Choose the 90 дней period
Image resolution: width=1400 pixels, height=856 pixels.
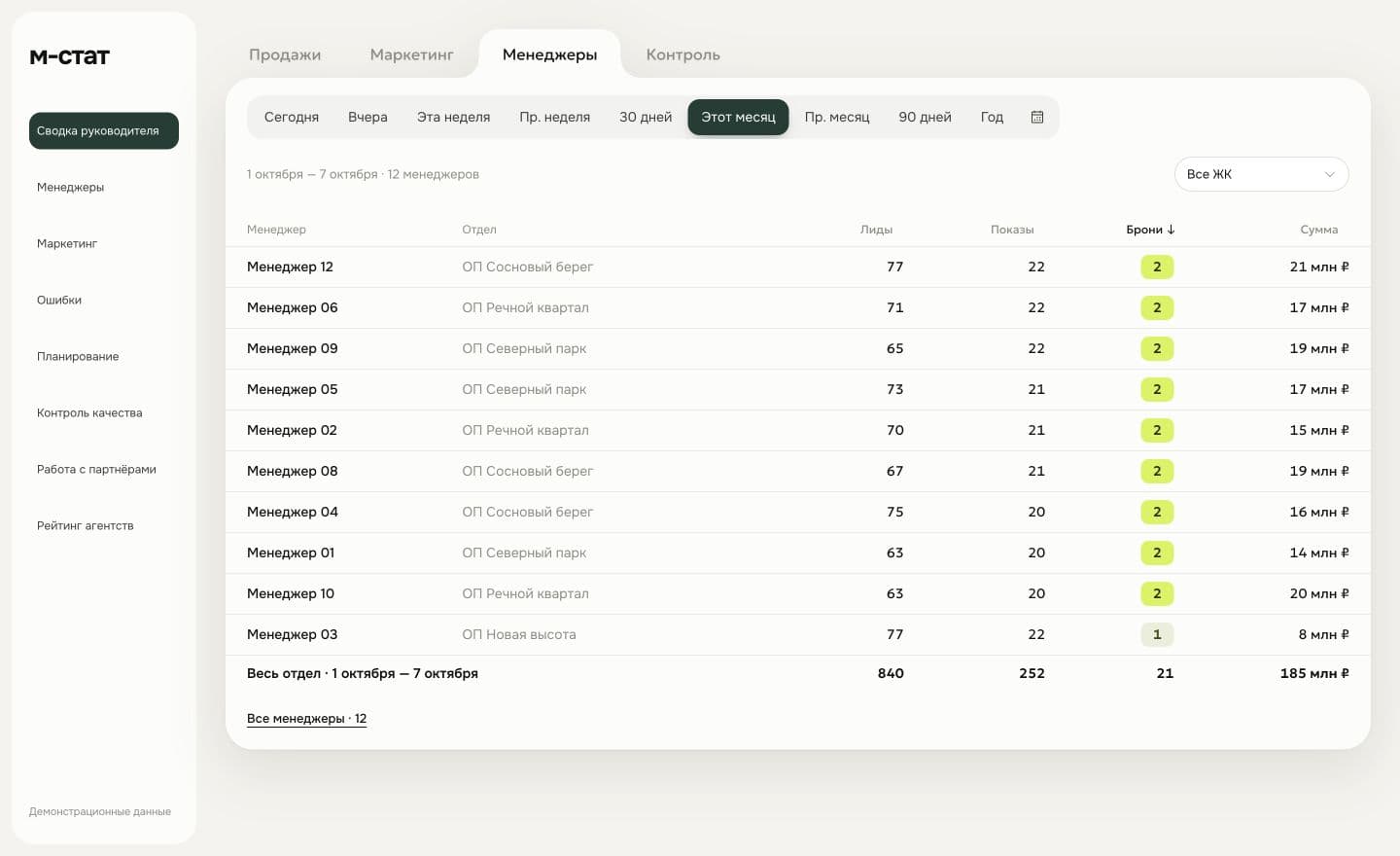pyautogui.click(x=925, y=117)
